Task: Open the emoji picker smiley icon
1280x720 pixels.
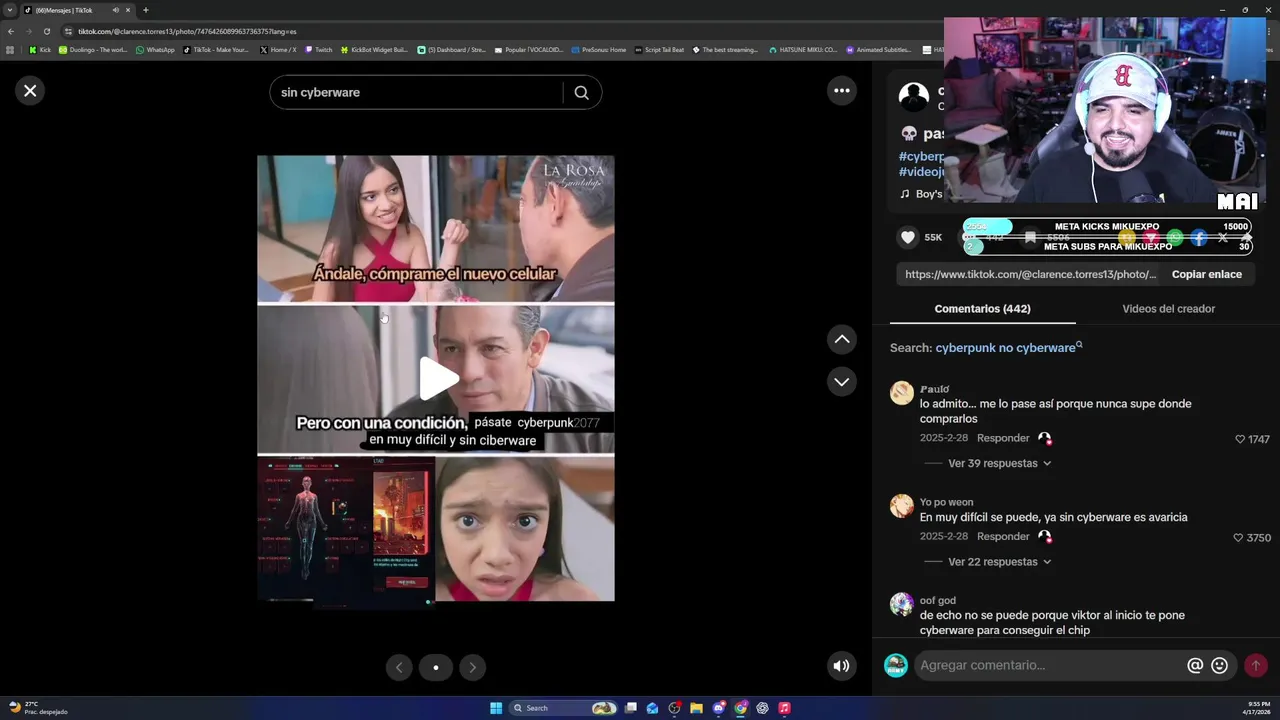Action: coord(1219,665)
